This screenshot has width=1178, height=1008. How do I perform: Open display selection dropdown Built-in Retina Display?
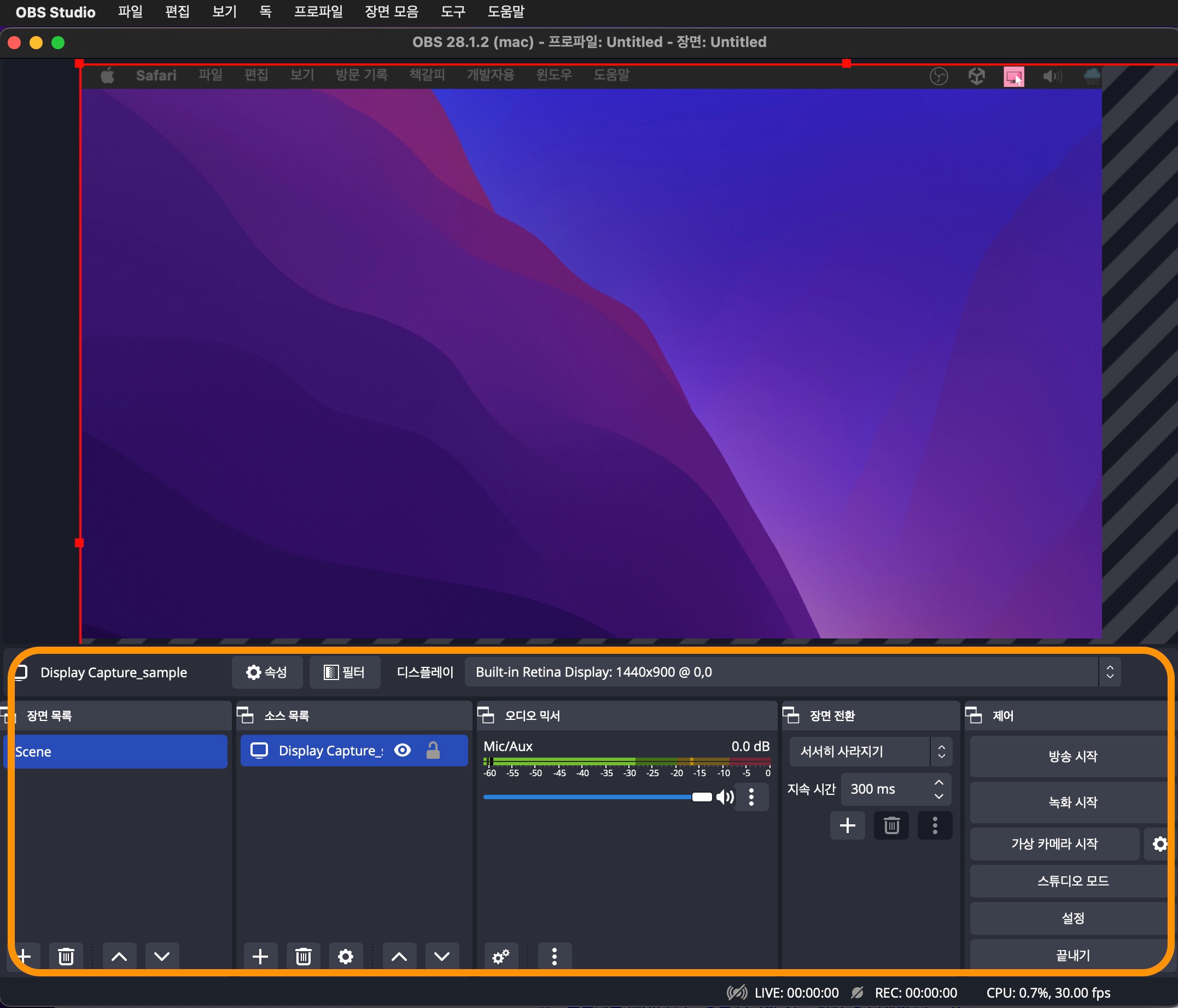point(792,672)
